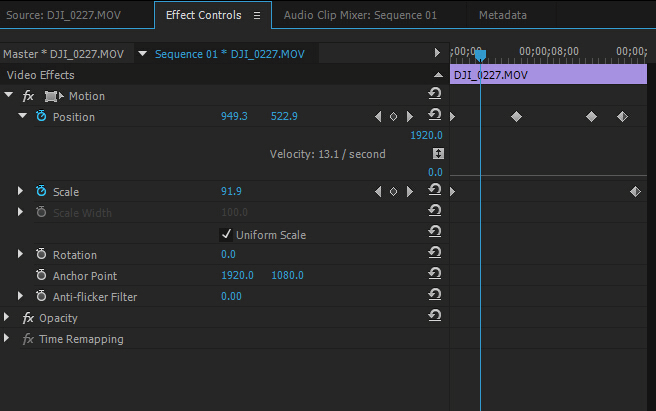The height and width of the screenshot is (411, 656).
Task: Toggle the Motion fx effect on/off
Action: 28,96
